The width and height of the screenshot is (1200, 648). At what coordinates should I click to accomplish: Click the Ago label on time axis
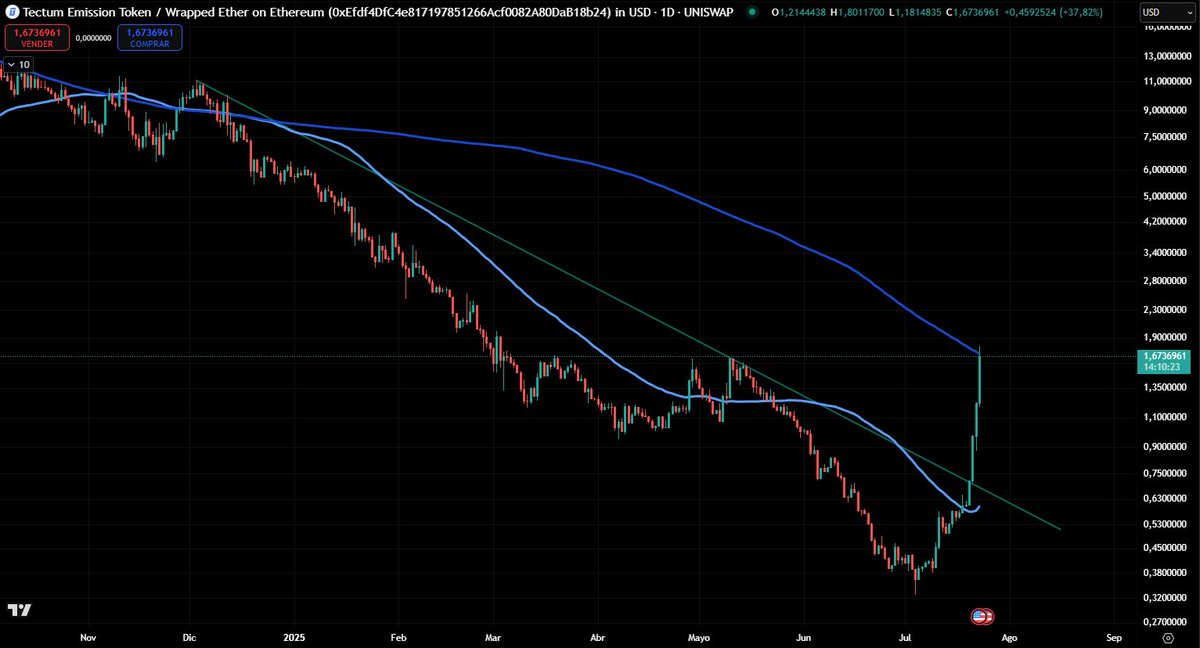1010,637
